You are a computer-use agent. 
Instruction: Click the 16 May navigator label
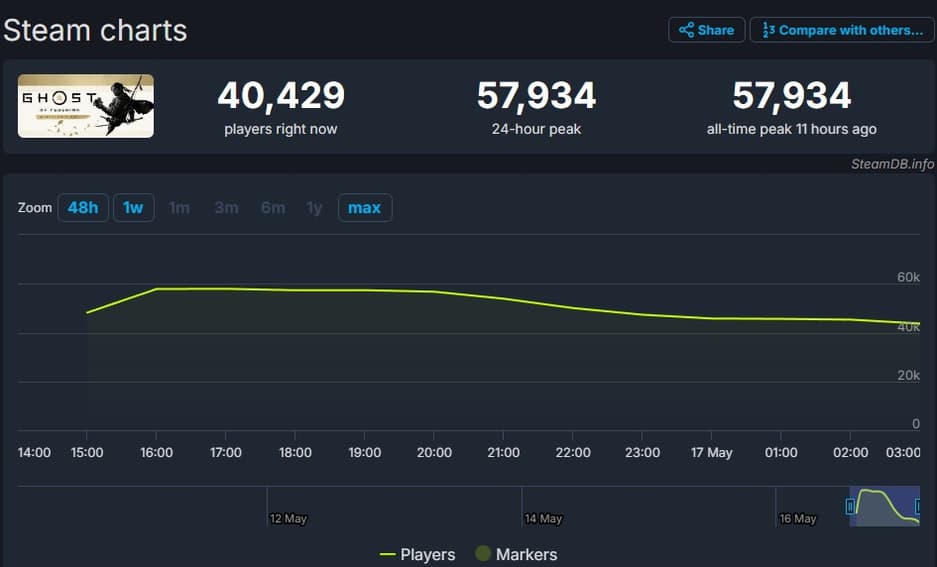(x=798, y=519)
